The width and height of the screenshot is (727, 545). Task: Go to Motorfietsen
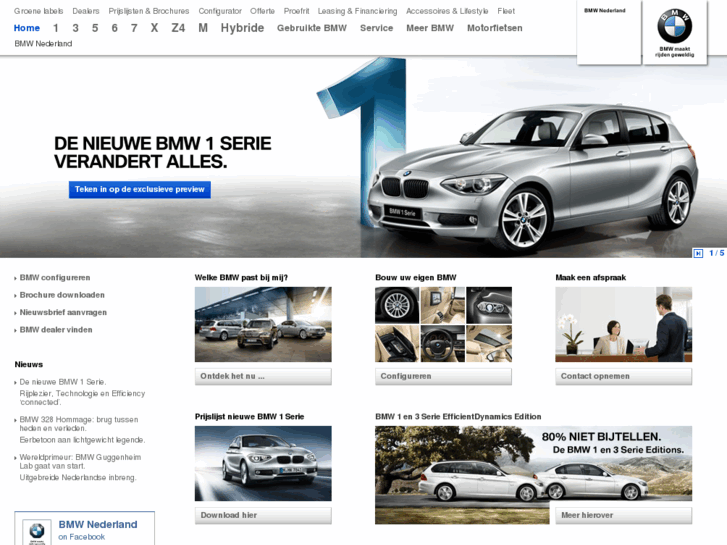495,28
